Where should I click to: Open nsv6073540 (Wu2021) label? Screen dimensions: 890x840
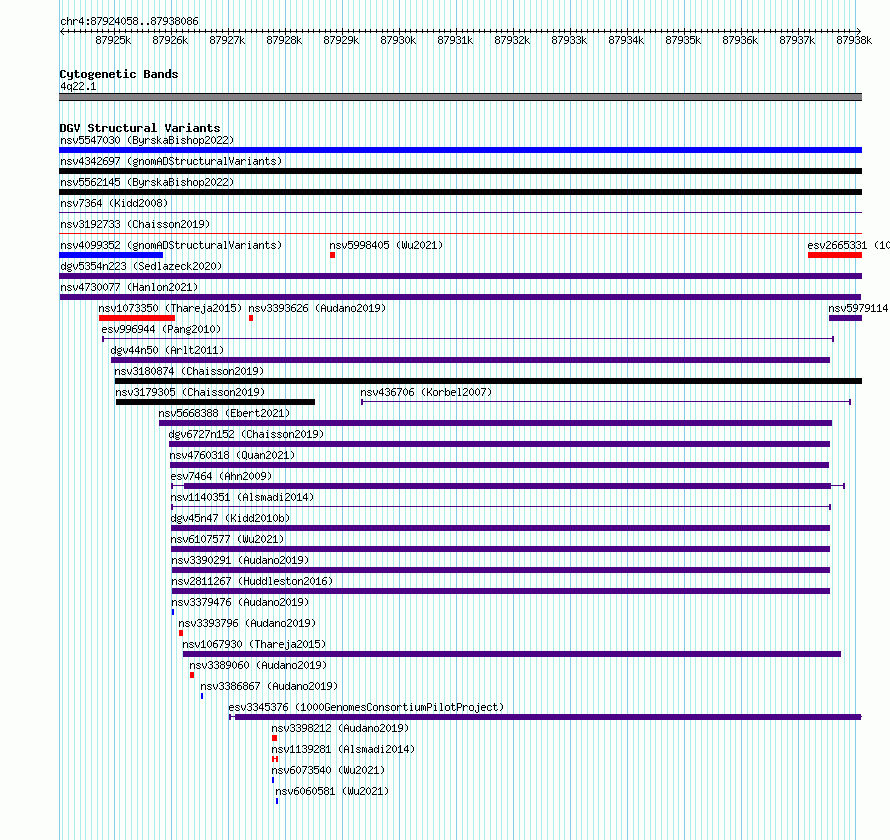[328, 770]
